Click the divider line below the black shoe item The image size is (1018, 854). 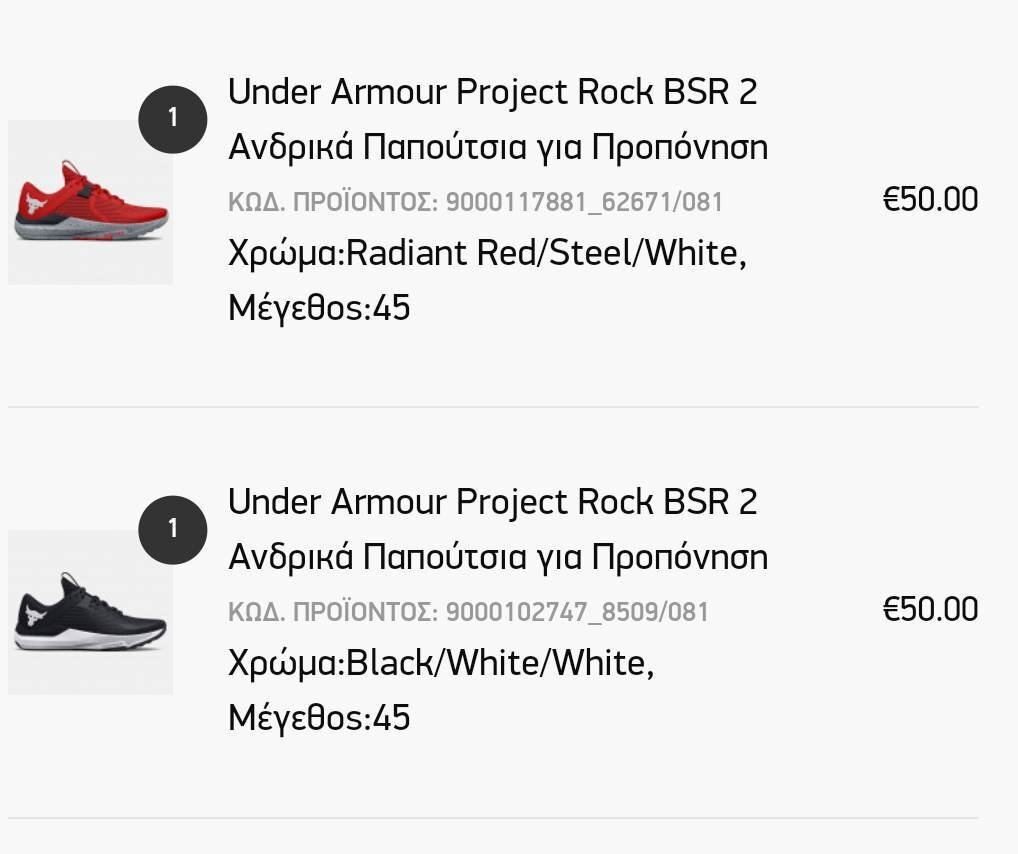tap(493, 818)
